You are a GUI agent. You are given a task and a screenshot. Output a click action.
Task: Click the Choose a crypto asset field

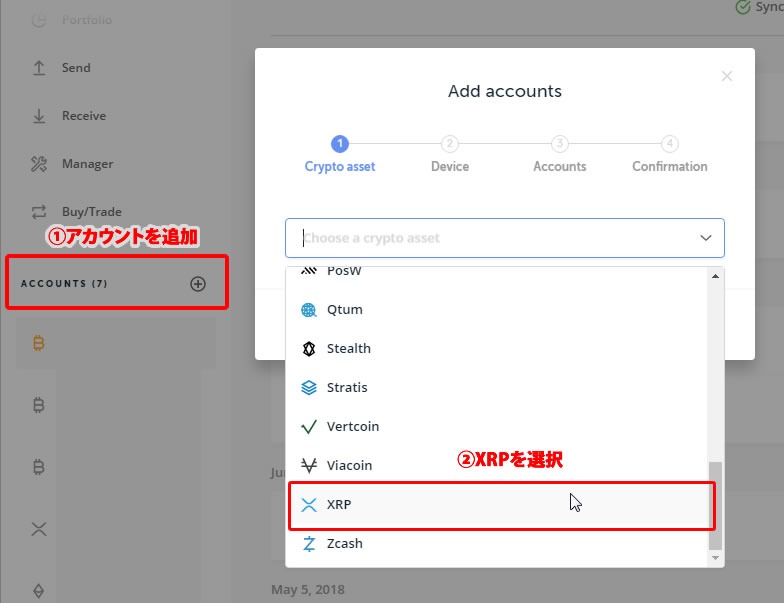504,238
